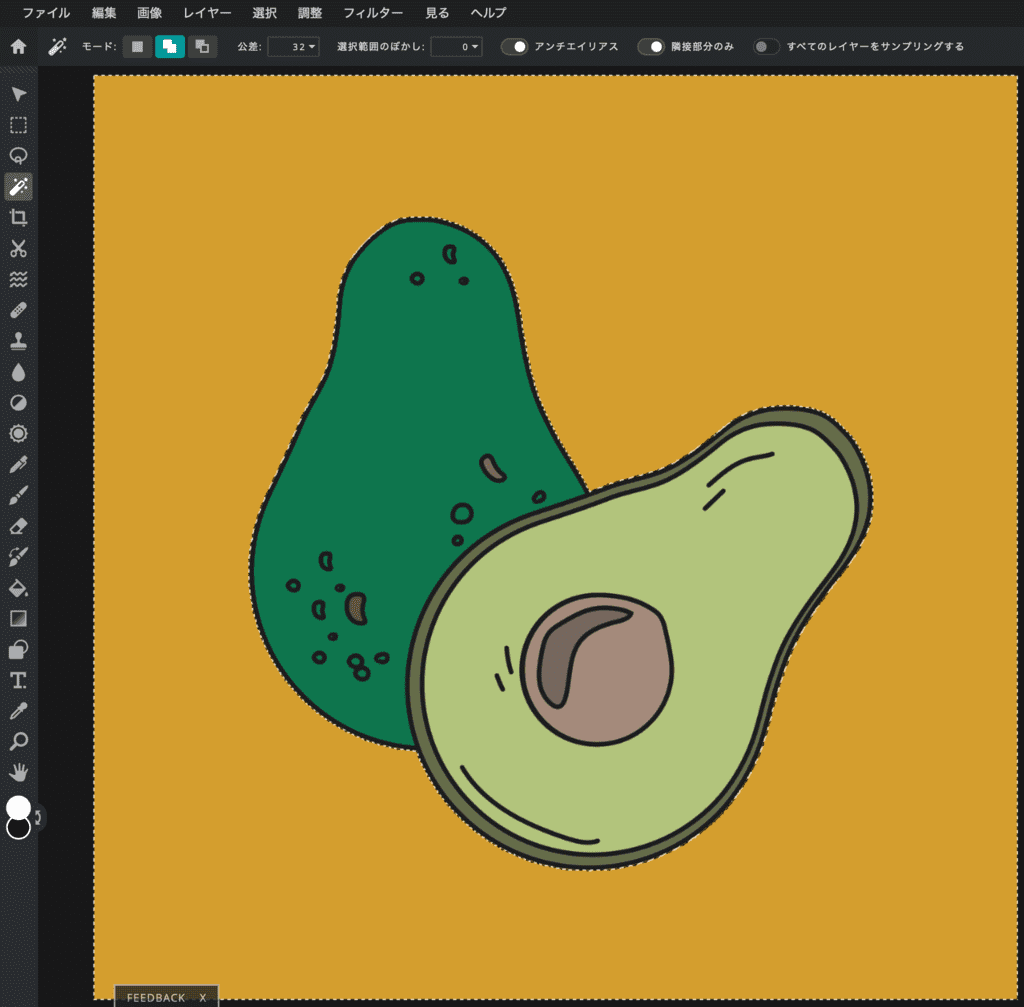1024x1007 pixels.
Task: Click the swap foreground/background colors arrow
Action: pyautogui.click(x=39, y=818)
